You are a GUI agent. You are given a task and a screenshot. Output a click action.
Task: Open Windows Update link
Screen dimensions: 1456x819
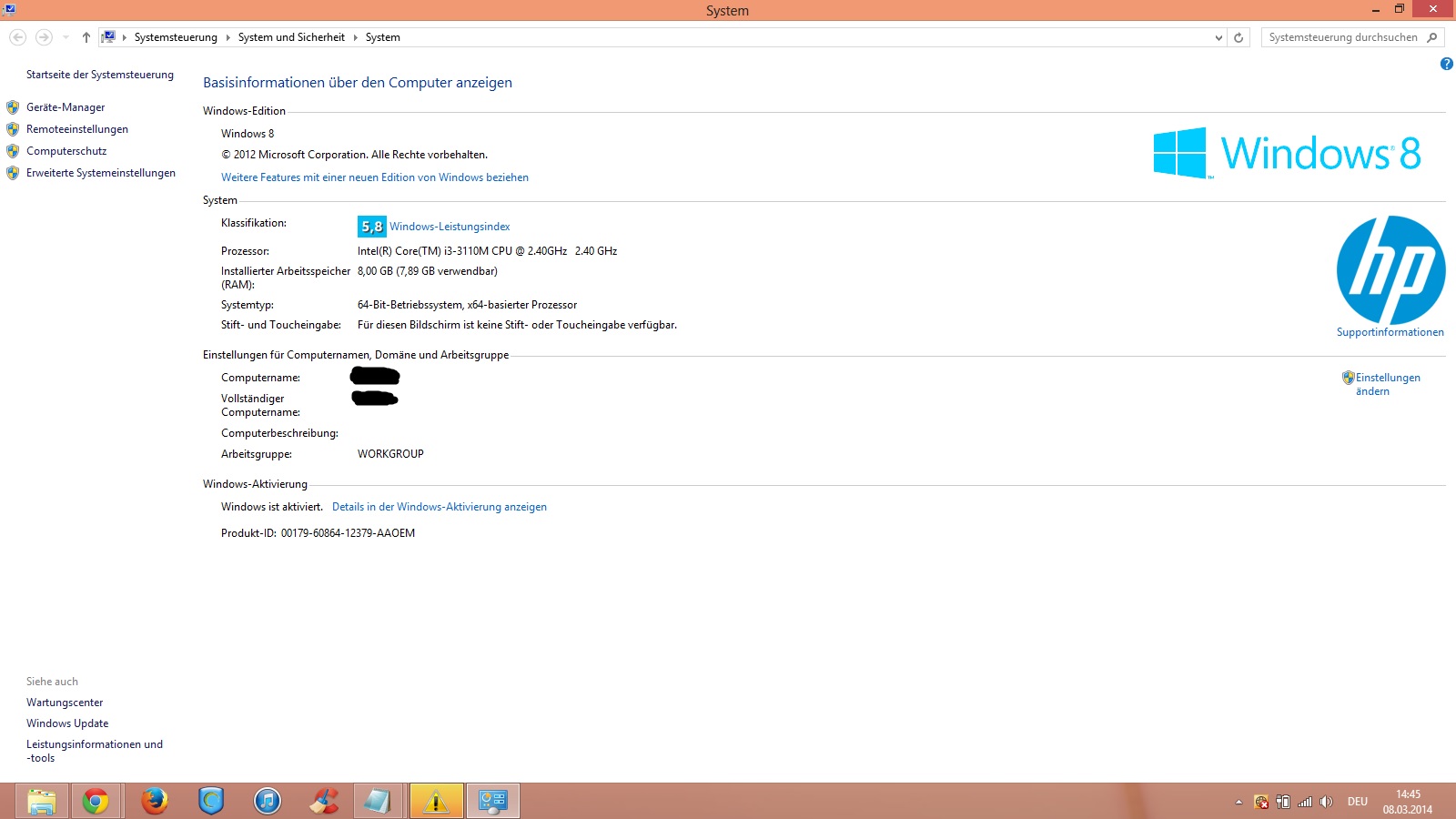pyautogui.click(x=67, y=723)
